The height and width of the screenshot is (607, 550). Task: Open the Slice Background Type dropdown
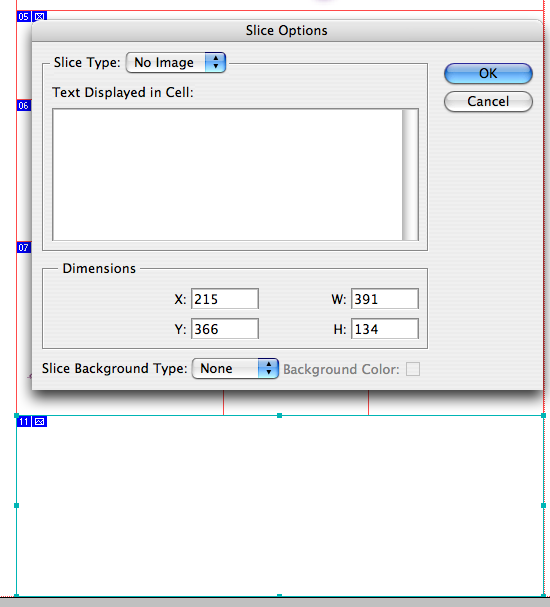(x=235, y=369)
